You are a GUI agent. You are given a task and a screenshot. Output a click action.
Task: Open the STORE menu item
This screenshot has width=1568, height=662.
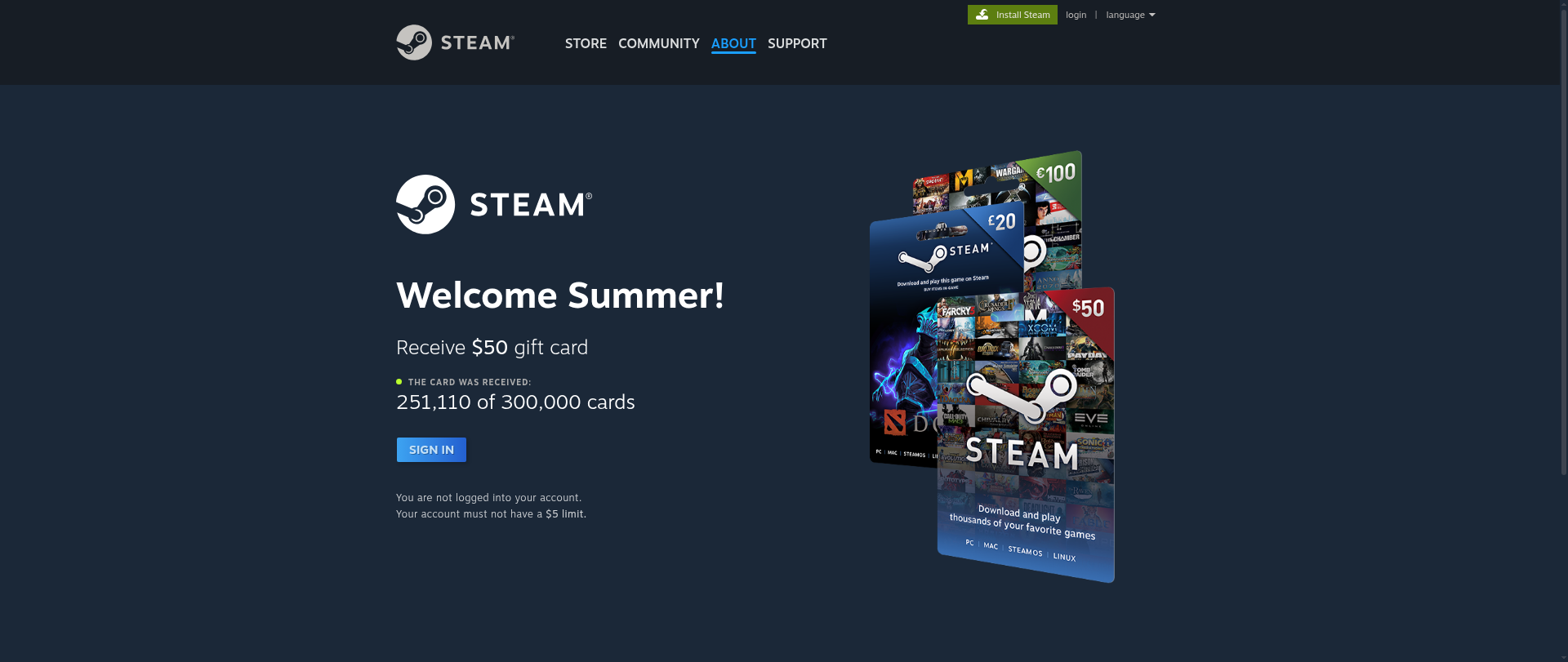[586, 43]
